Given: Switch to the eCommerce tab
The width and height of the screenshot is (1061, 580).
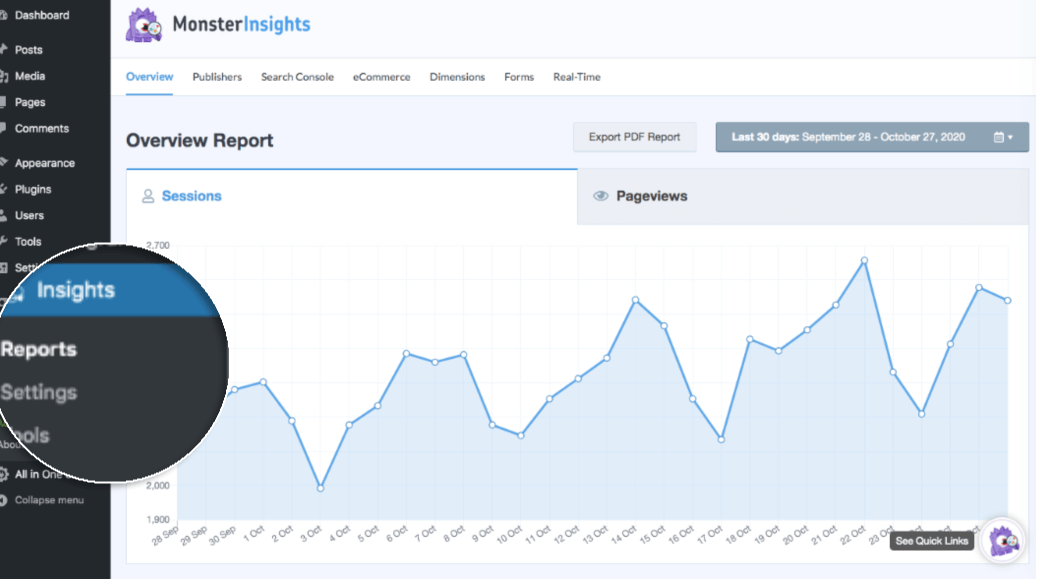Looking at the screenshot, I should click(x=381, y=77).
